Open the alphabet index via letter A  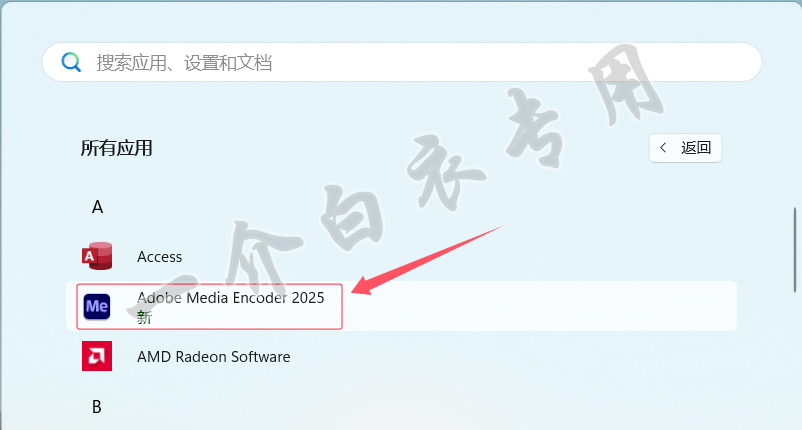(97, 207)
